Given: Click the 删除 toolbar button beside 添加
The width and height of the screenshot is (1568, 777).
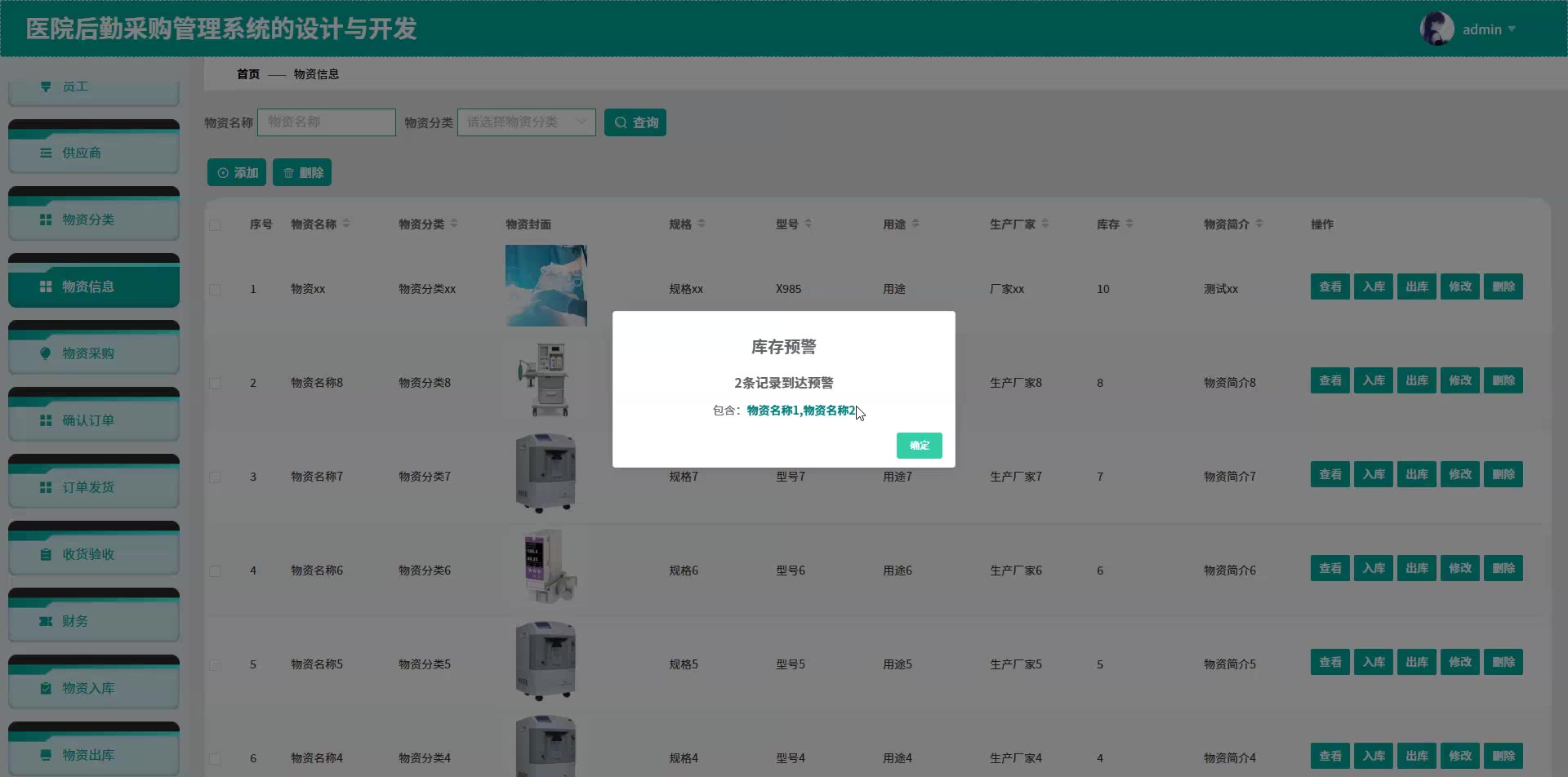Looking at the screenshot, I should 302,172.
